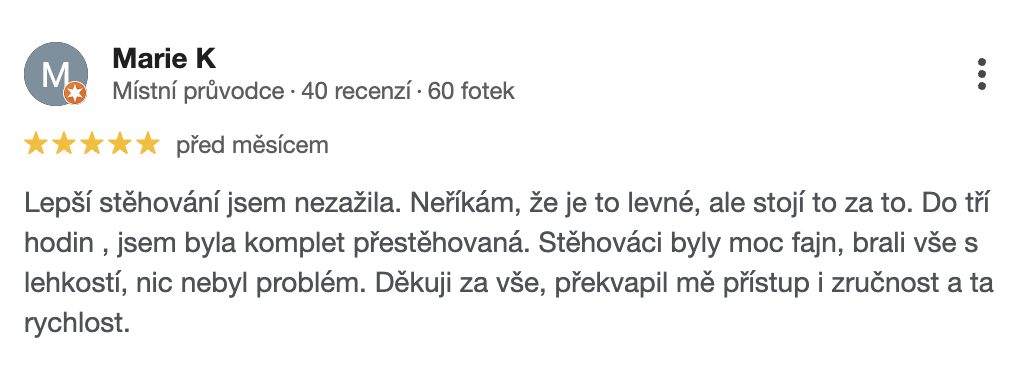The height and width of the screenshot is (376, 1036).
Task: Click the final word rychlost
Action: [77, 324]
